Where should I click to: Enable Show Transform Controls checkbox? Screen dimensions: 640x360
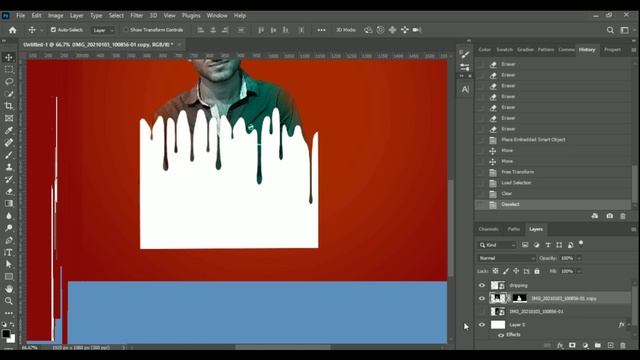point(126,30)
